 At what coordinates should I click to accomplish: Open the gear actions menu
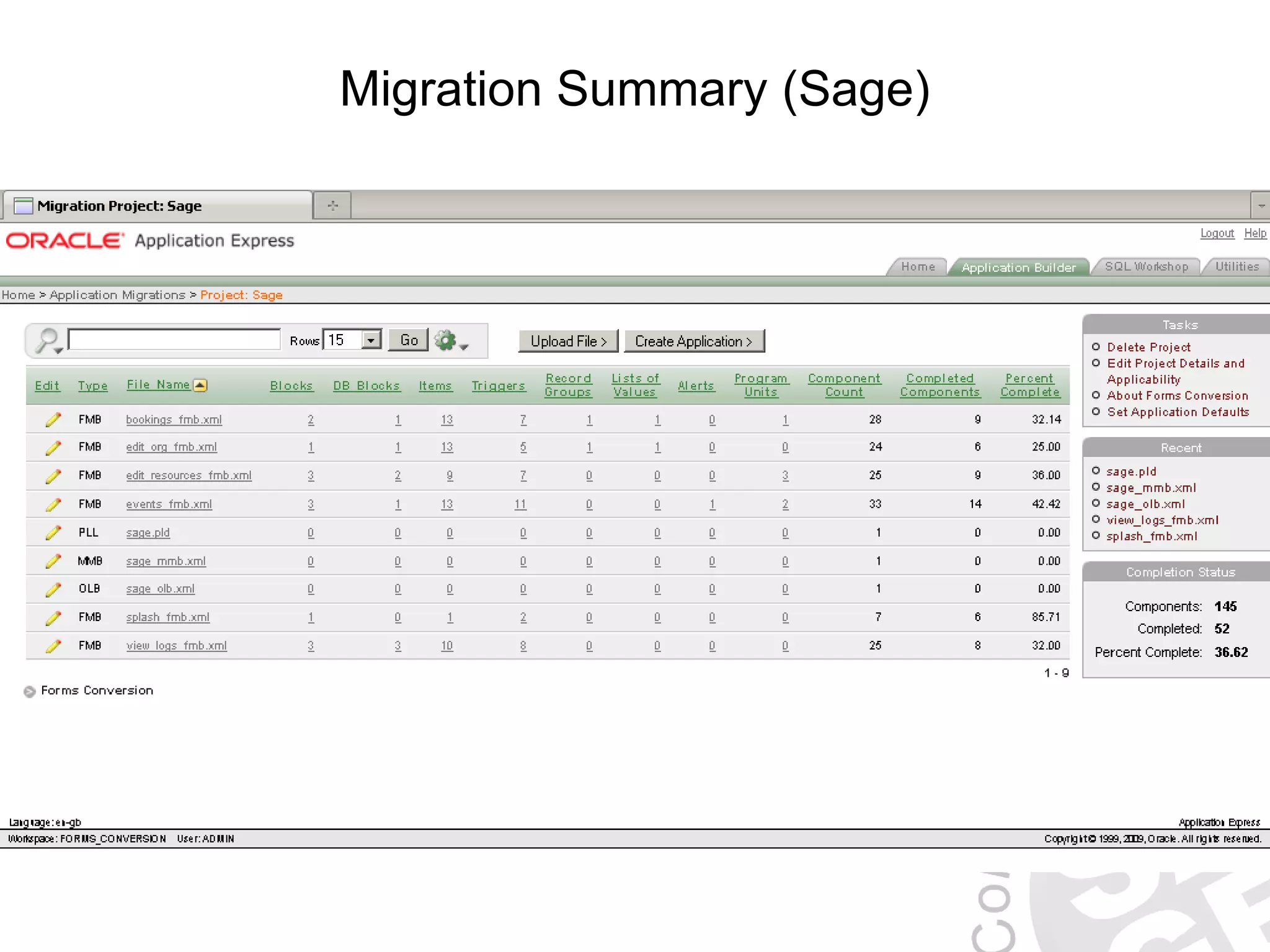450,340
